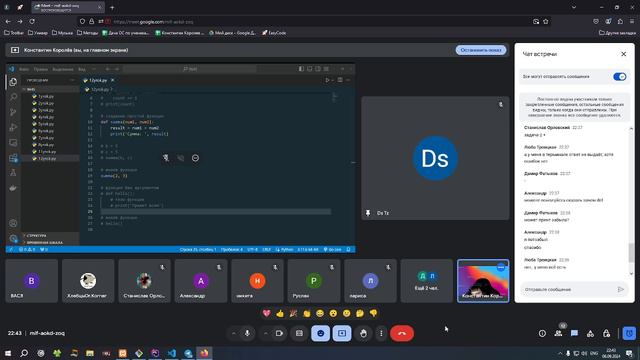Image resolution: width=640 pixels, height=360 pixels.
Task: Open VS Code from the taskbar
Action: tap(172, 353)
